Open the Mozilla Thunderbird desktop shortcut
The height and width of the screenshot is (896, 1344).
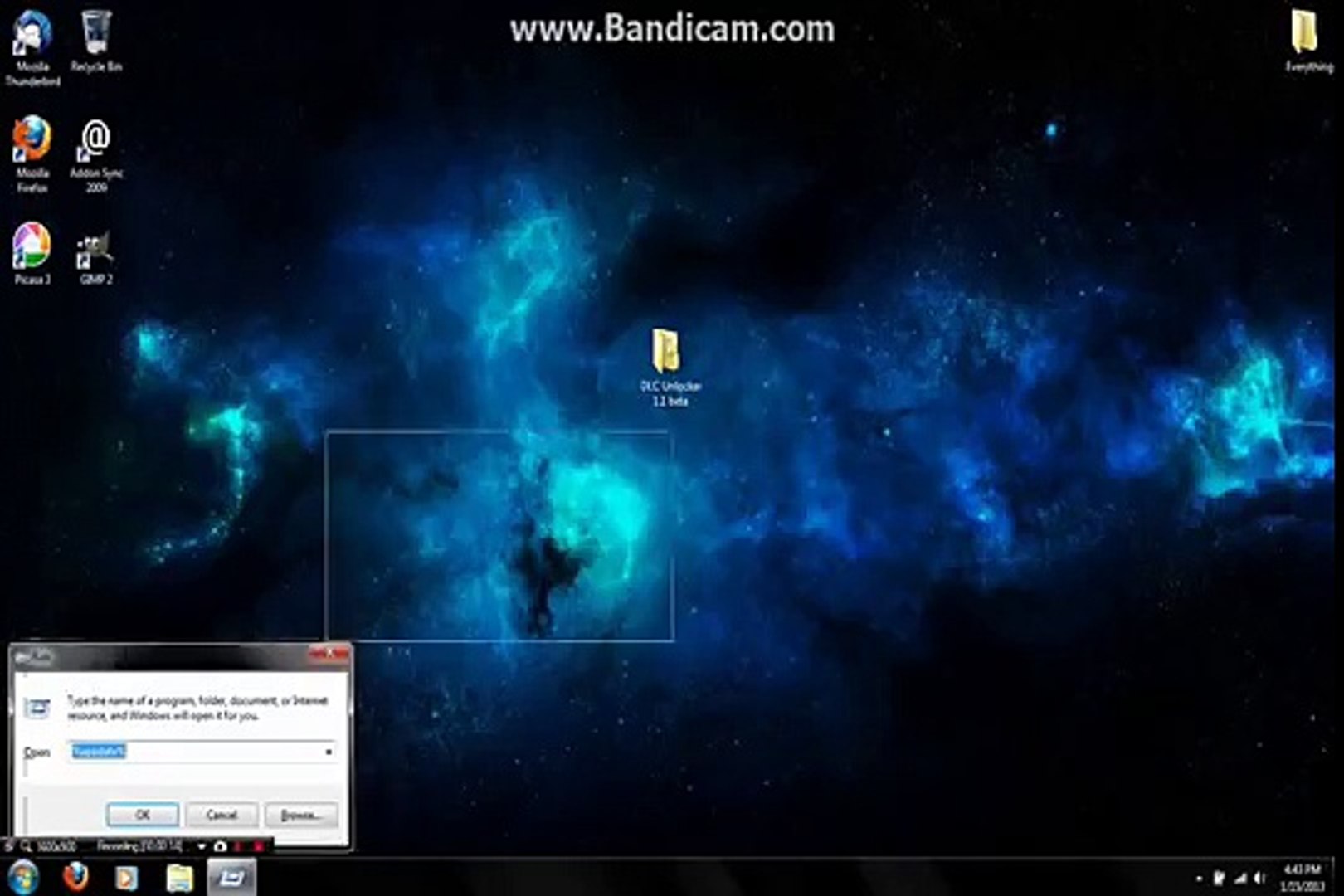point(32,47)
